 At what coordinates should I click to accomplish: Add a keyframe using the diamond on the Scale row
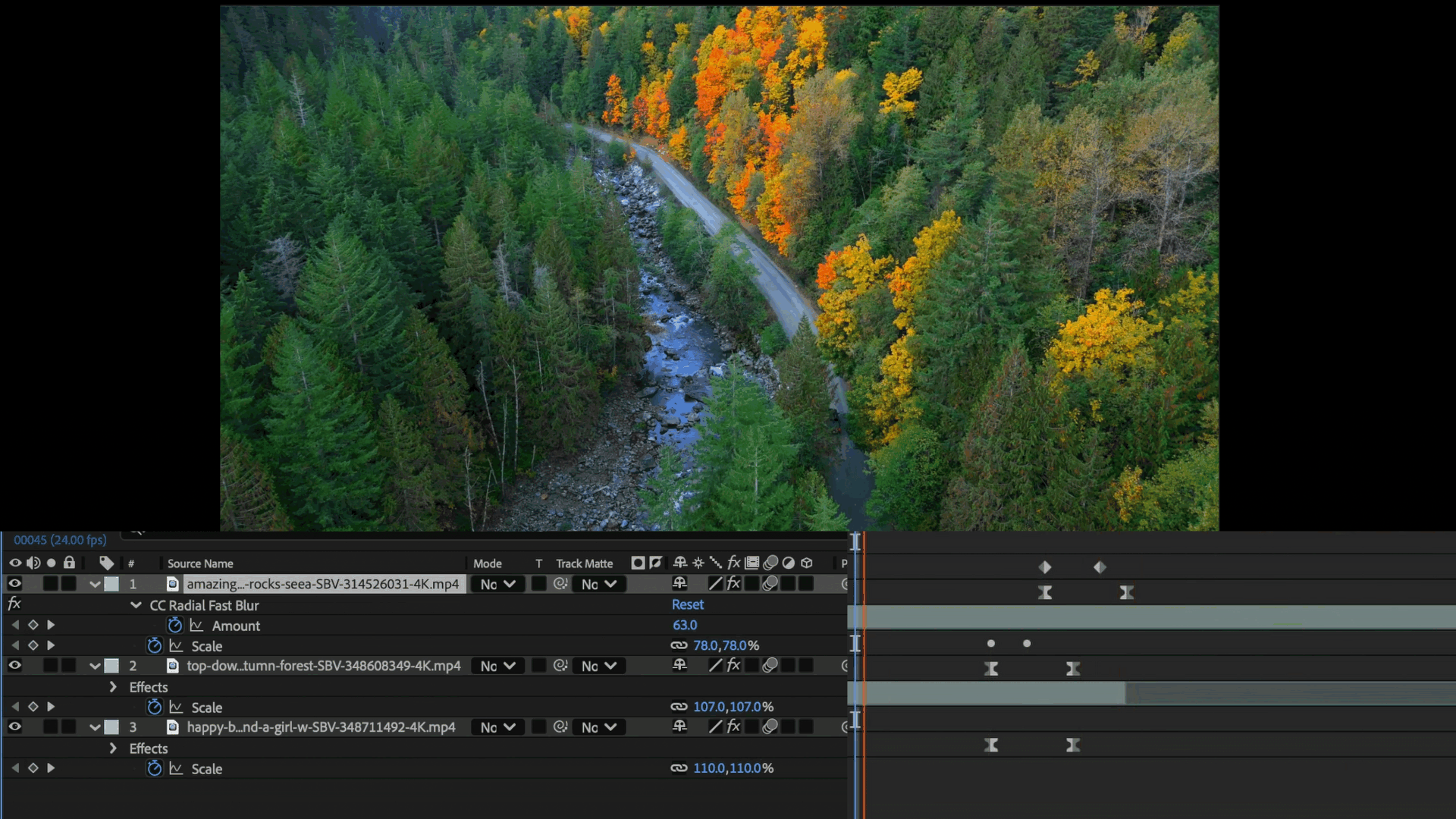pos(33,645)
